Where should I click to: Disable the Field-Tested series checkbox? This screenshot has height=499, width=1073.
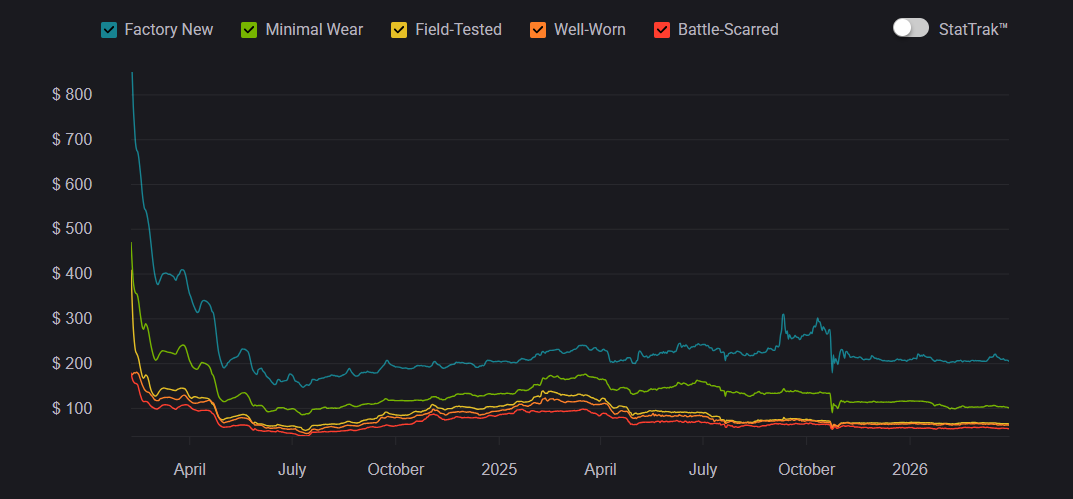[399, 30]
